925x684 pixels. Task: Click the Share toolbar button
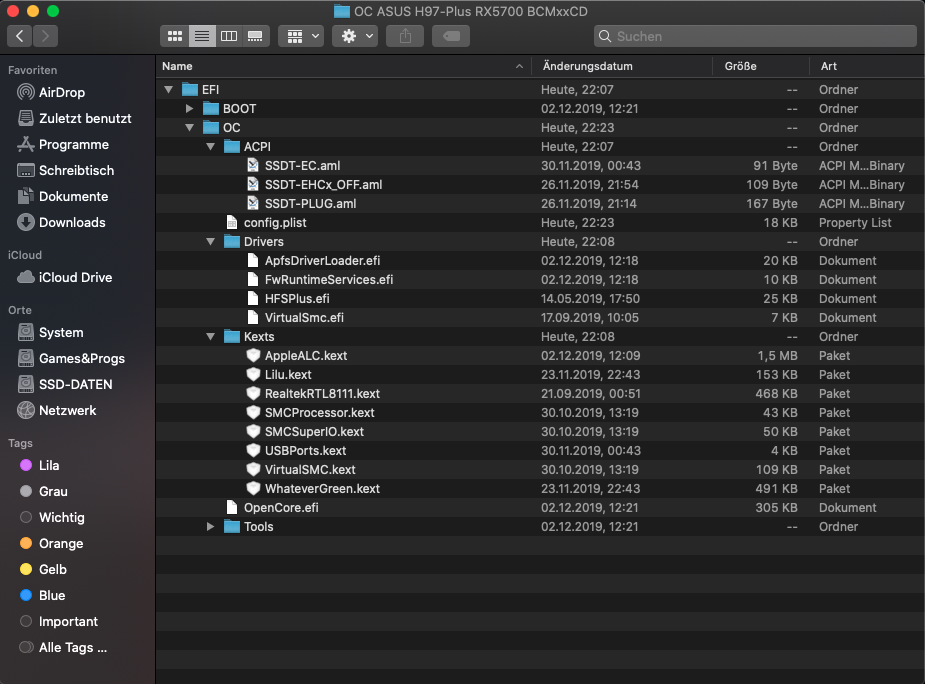point(405,36)
